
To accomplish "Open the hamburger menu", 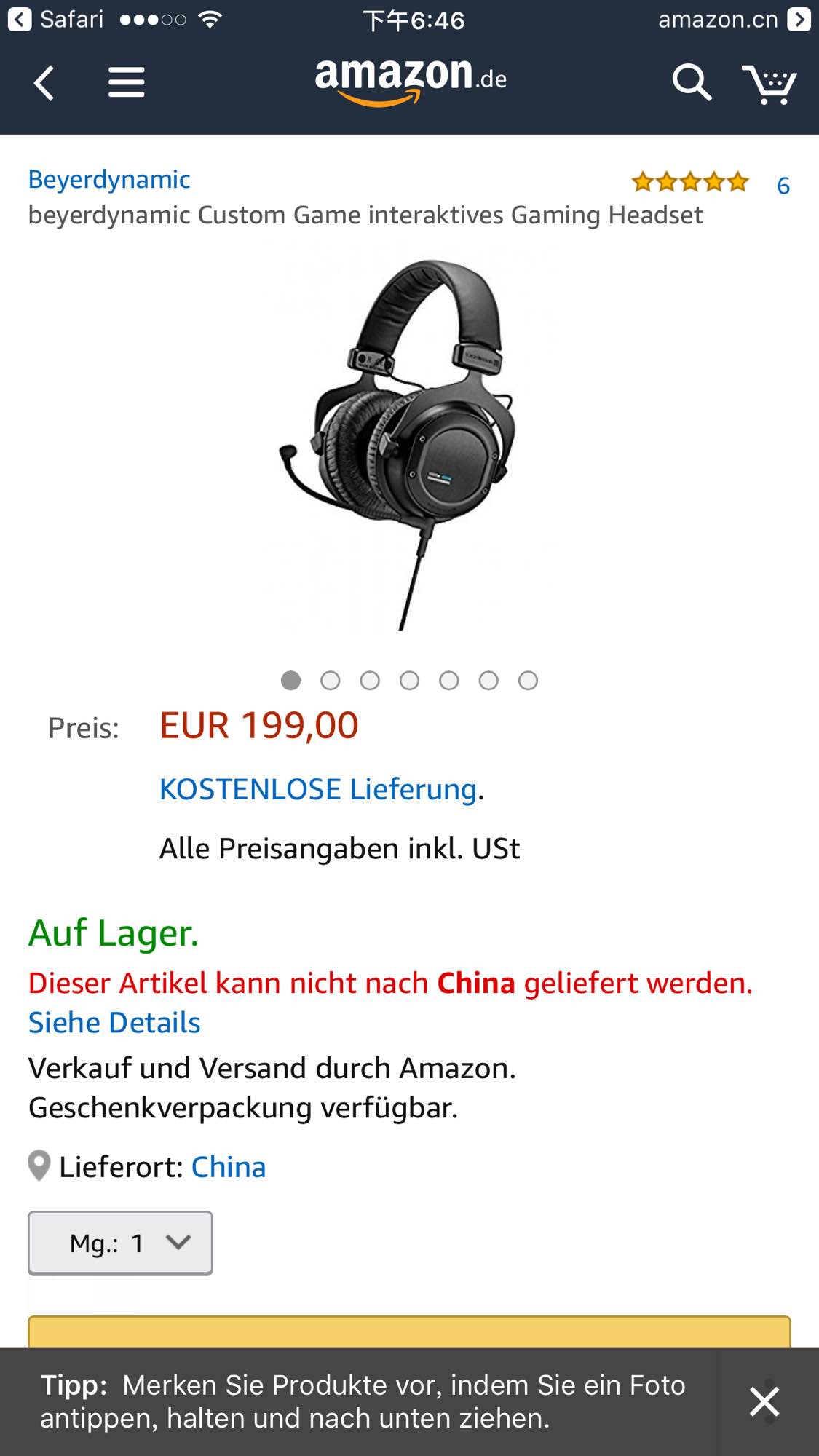I will click(x=127, y=82).
